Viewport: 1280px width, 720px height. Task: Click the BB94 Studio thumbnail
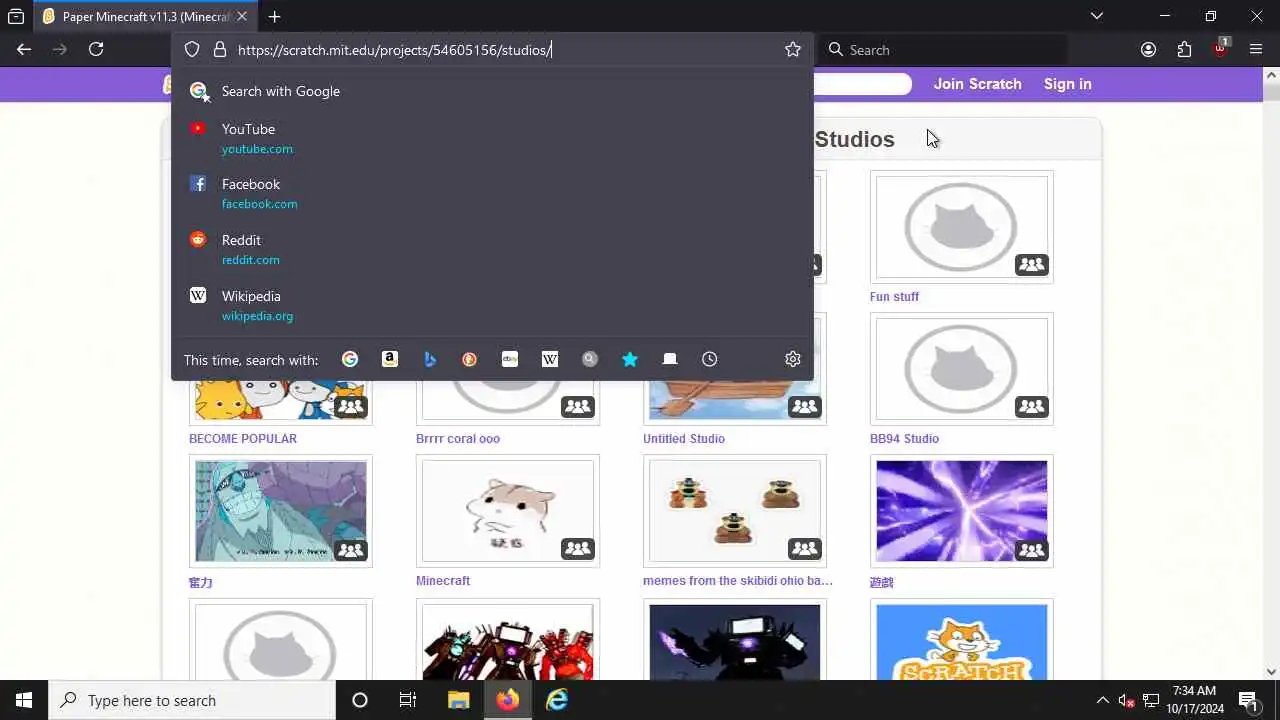pos(962,369)
